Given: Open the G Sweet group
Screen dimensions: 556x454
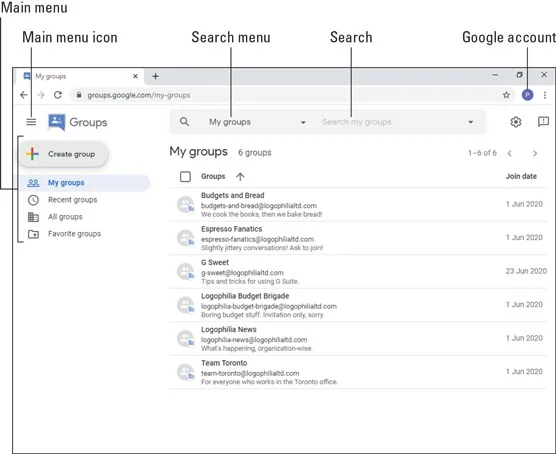Looking at the screenshot, I should pos(358,272).
